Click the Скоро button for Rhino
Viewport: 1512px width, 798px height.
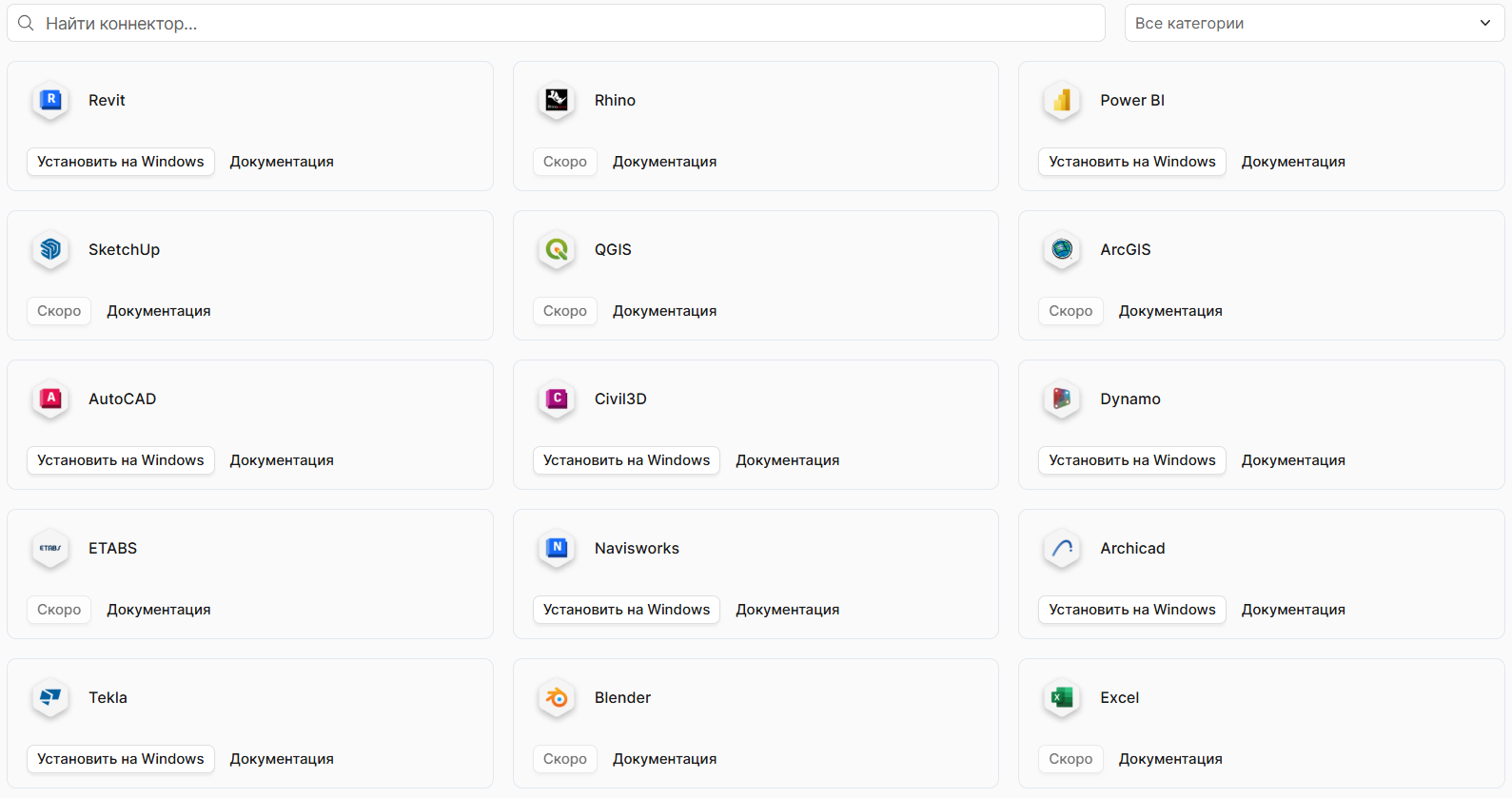point(565,162)
